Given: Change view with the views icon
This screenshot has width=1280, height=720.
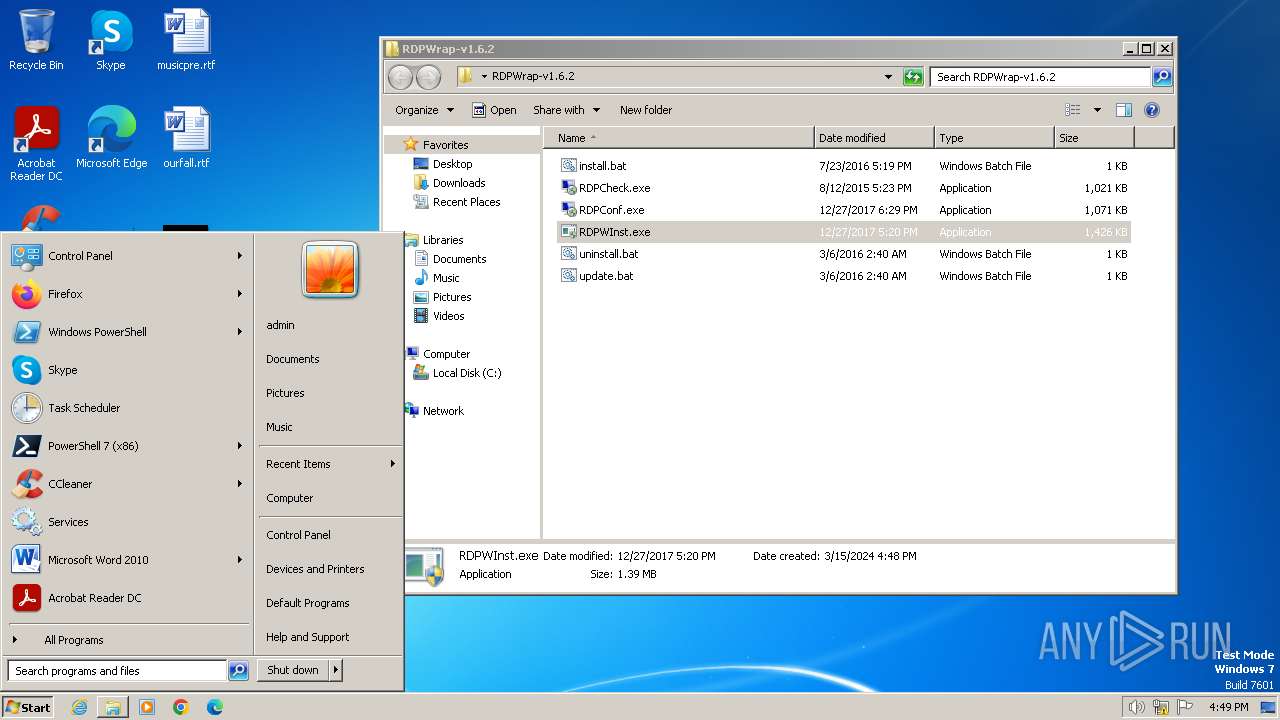Looking at the screenshot, I should click(1073, 110).
